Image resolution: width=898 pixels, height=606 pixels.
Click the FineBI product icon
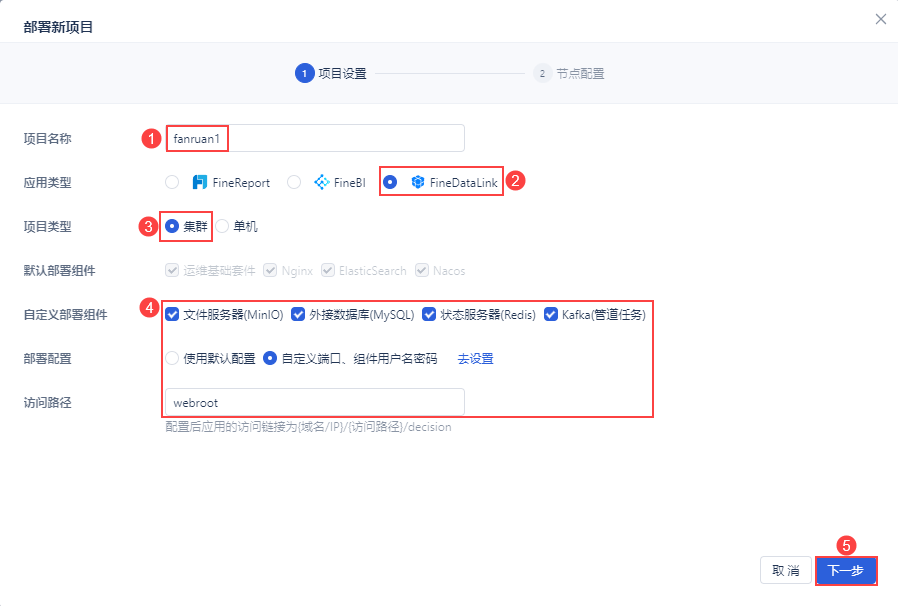pyautogui.click(x=322, y=182)
